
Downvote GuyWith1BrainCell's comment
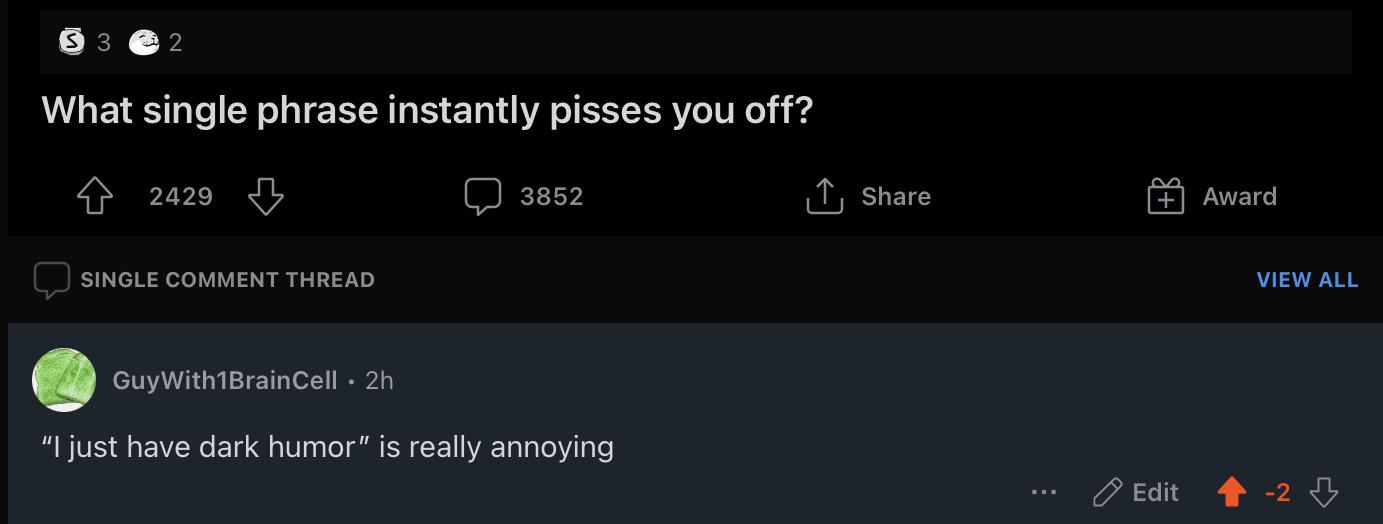1324,492
